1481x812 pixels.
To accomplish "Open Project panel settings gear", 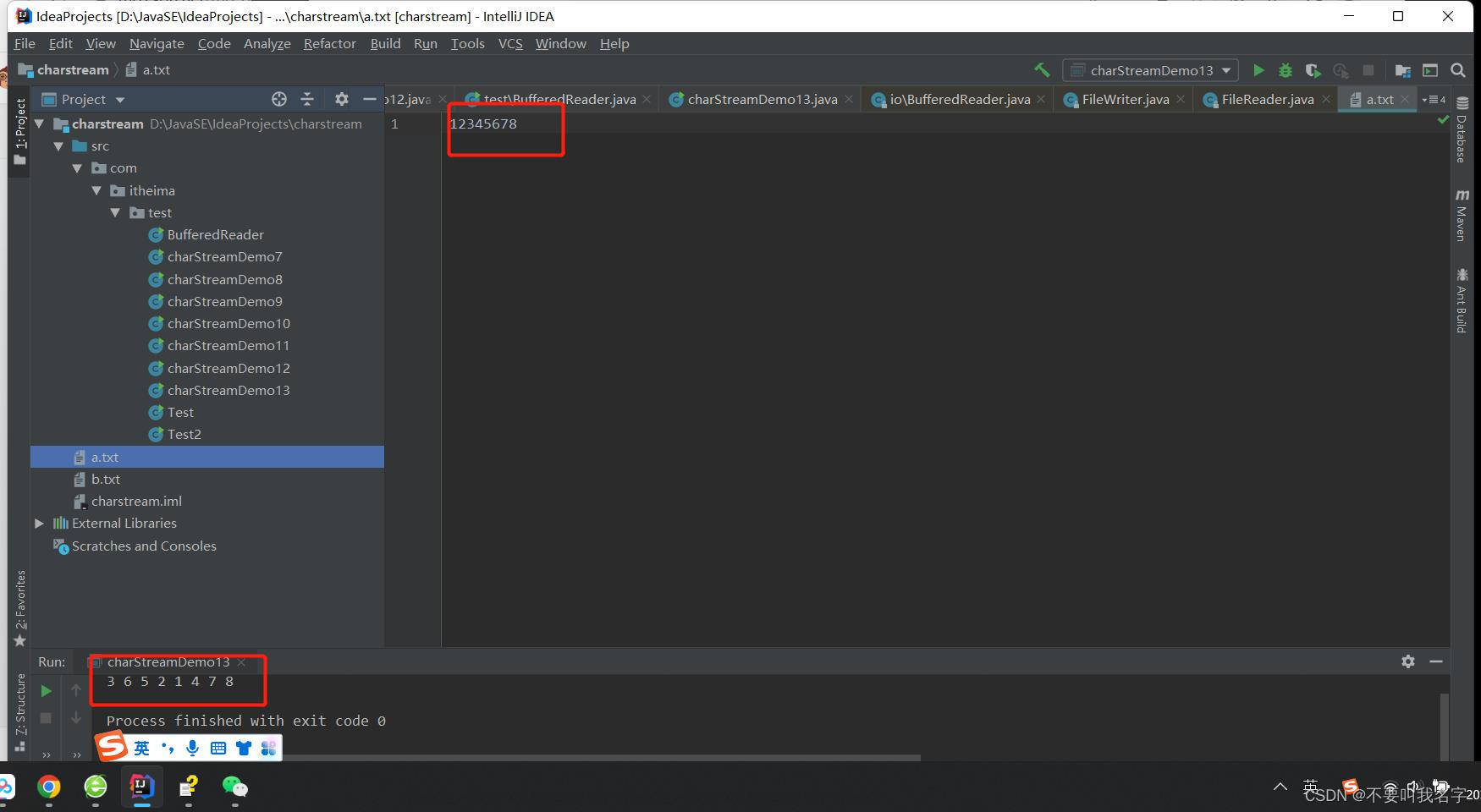I will coord(341,99).
